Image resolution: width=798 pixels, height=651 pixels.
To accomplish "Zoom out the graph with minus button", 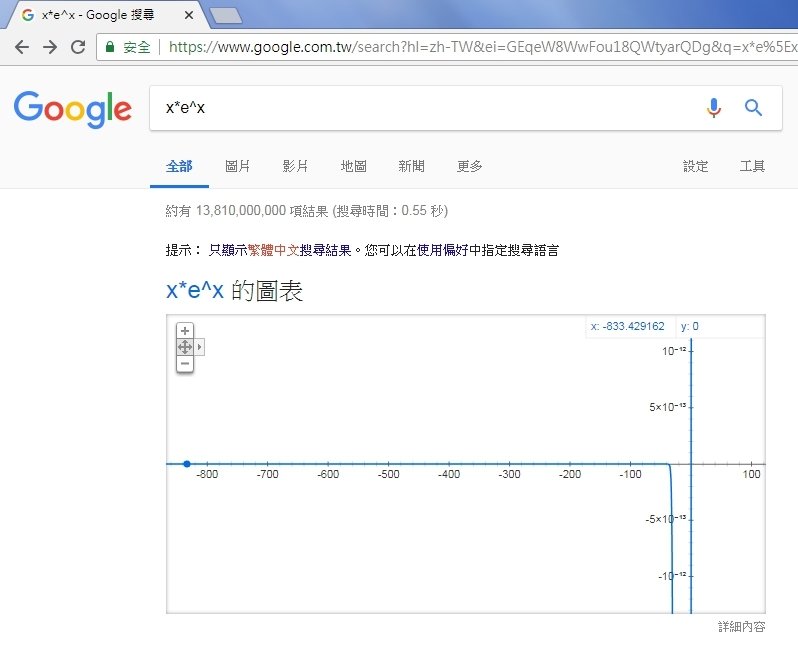I will tap(185, 363).
